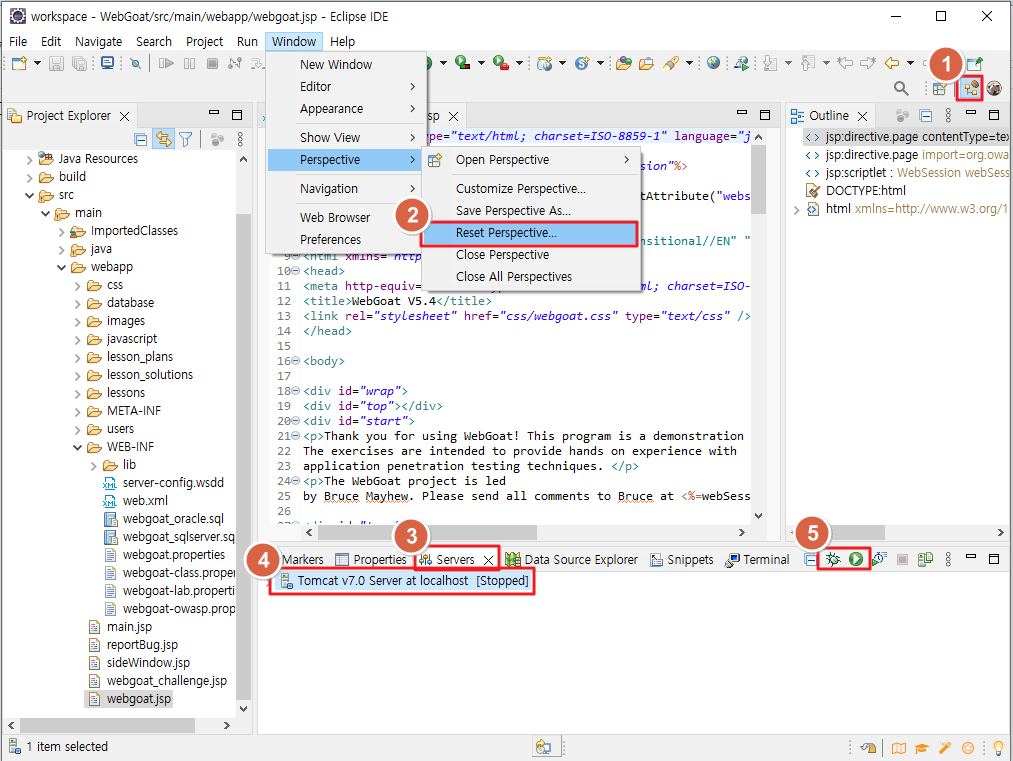The height and width of the screenshot is (761, 1013).
Task: Choose Save Perspective As... entry
Action: click(513, 211)
